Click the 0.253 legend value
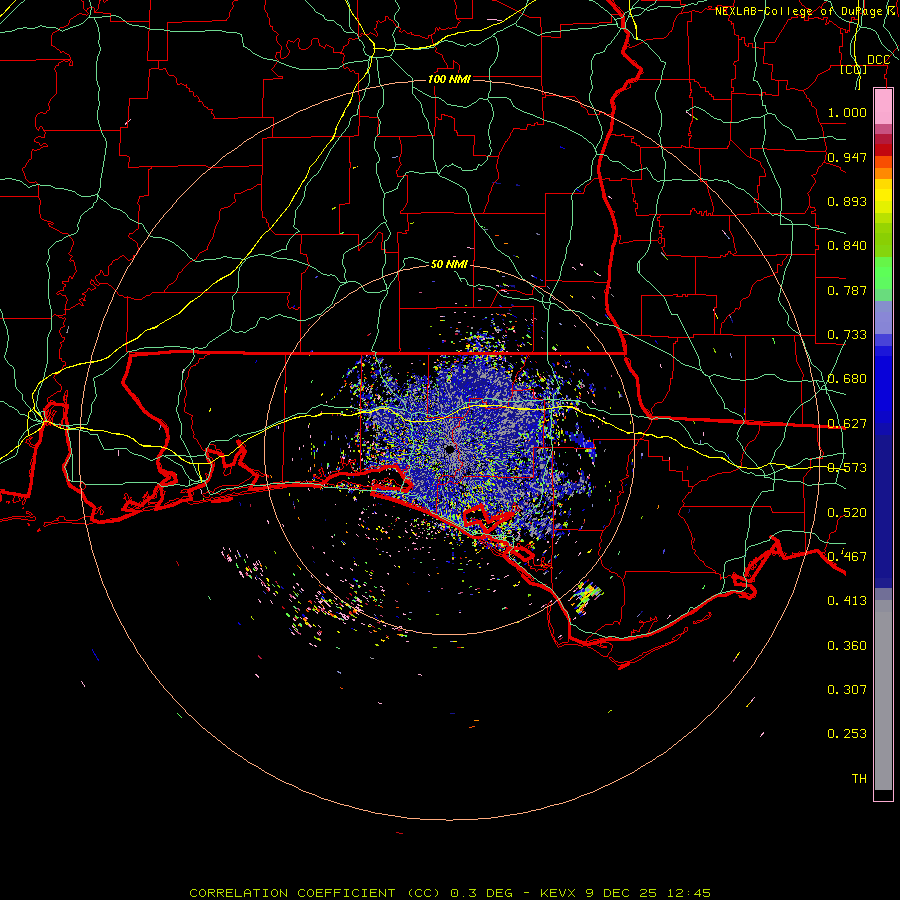900x900 pixels. [x=847, y=734]
